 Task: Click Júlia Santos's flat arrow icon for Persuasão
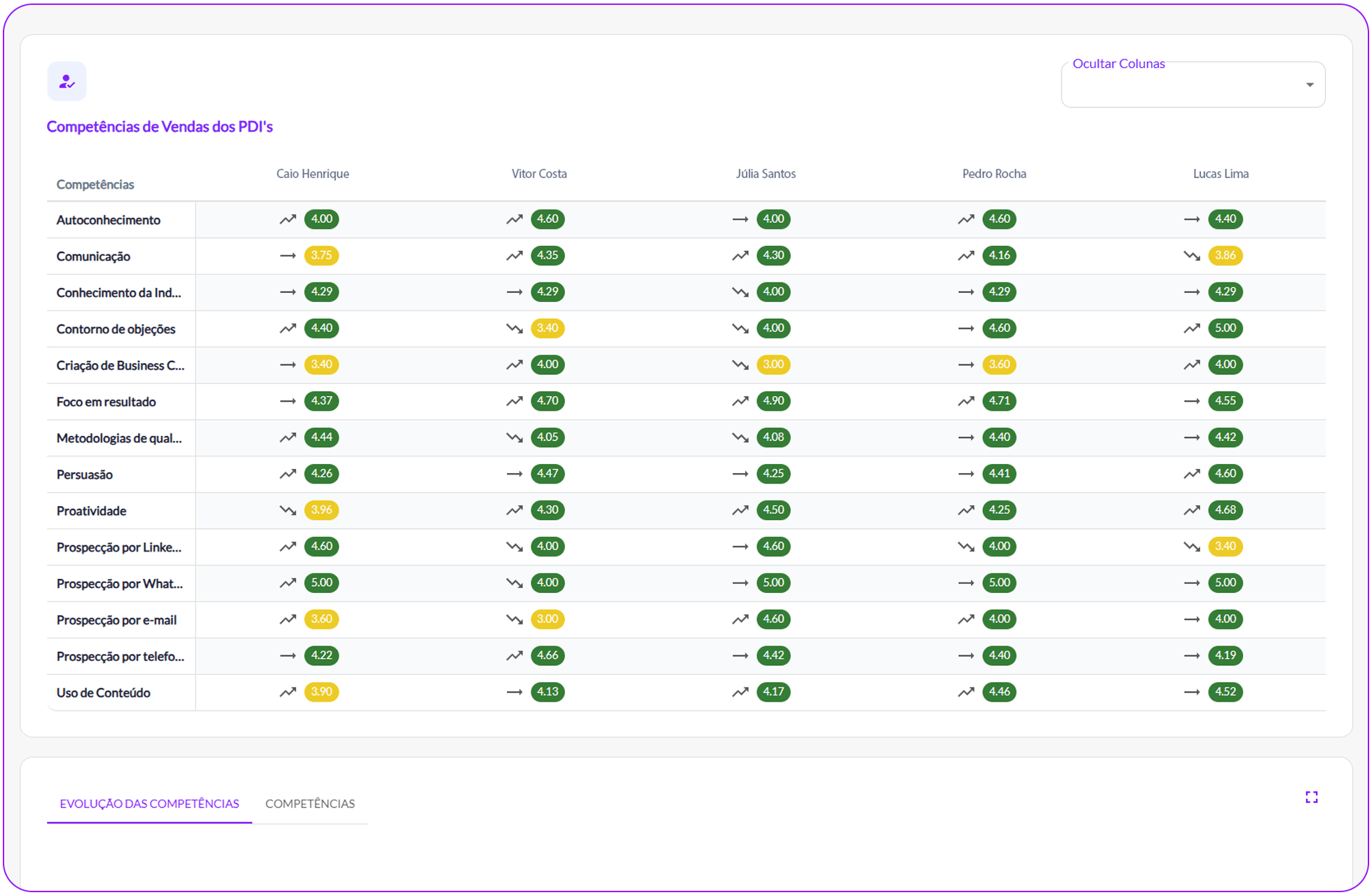click(740, 474)
